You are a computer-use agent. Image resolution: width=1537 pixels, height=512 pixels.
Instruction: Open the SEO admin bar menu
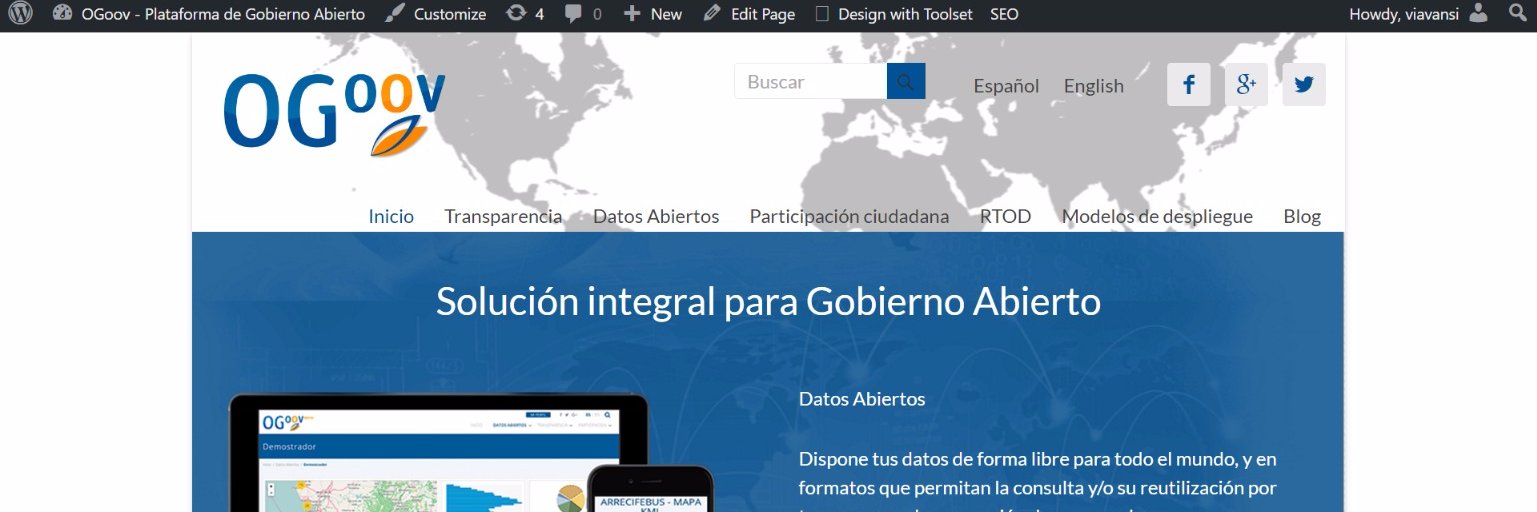[1004, 14]
